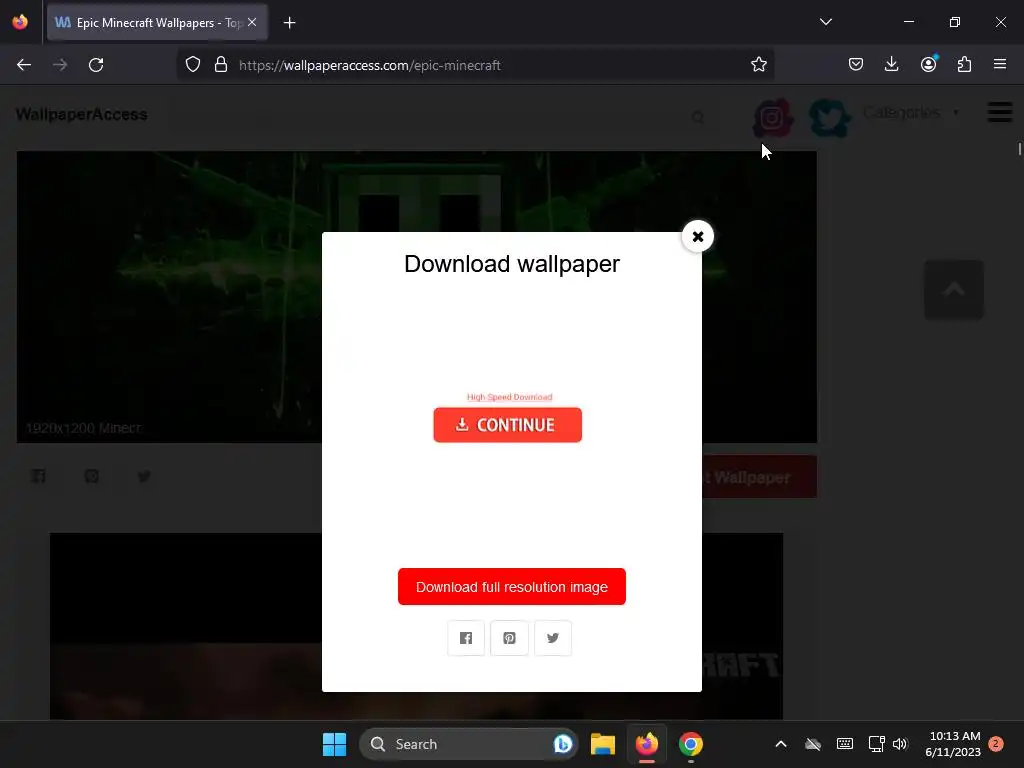Open the site Twitter bird icon

829,118
